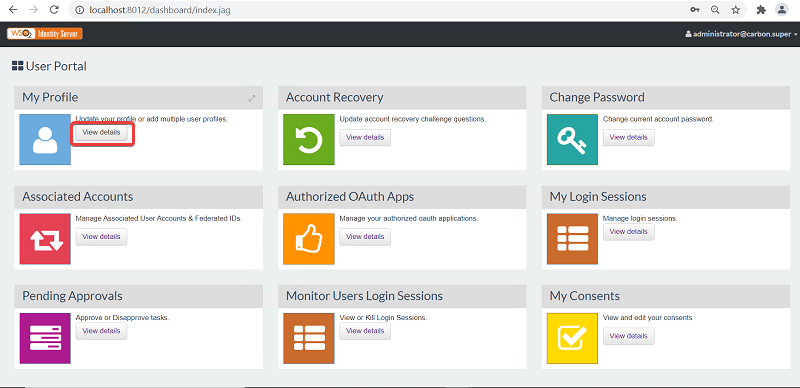The width and height of the screenshot is (800, 388).
Task: Open View details under My Profile
Action: point(102,132)
